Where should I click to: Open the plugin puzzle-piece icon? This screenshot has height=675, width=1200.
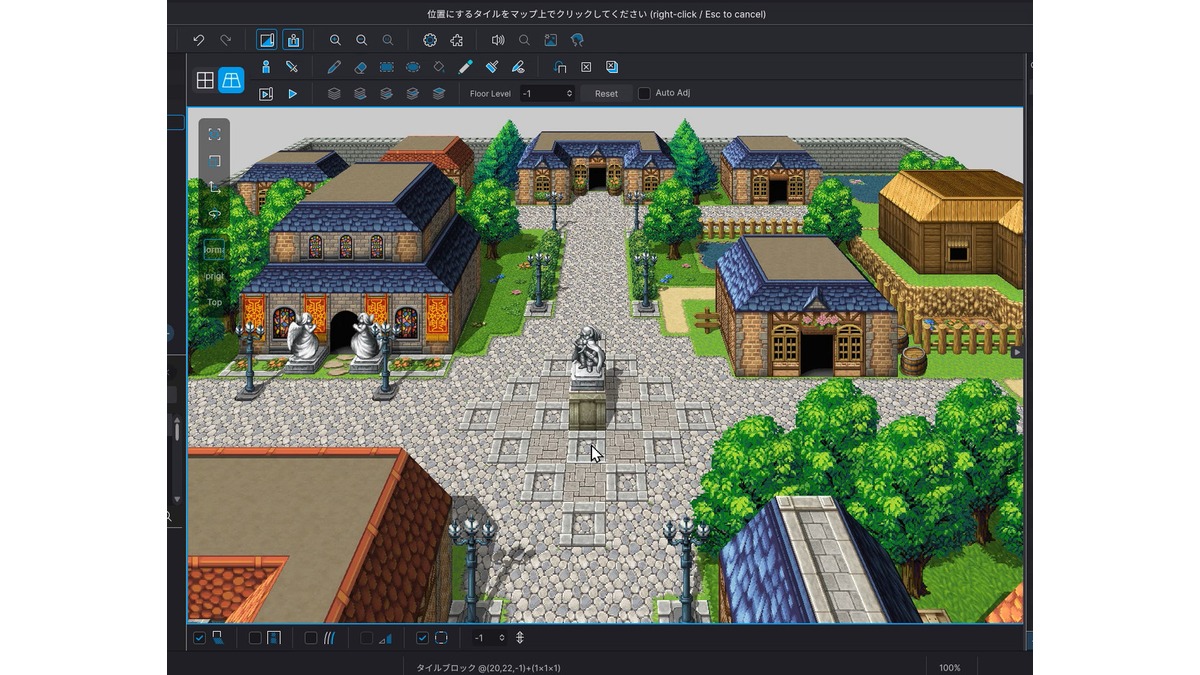pos(456,40)
